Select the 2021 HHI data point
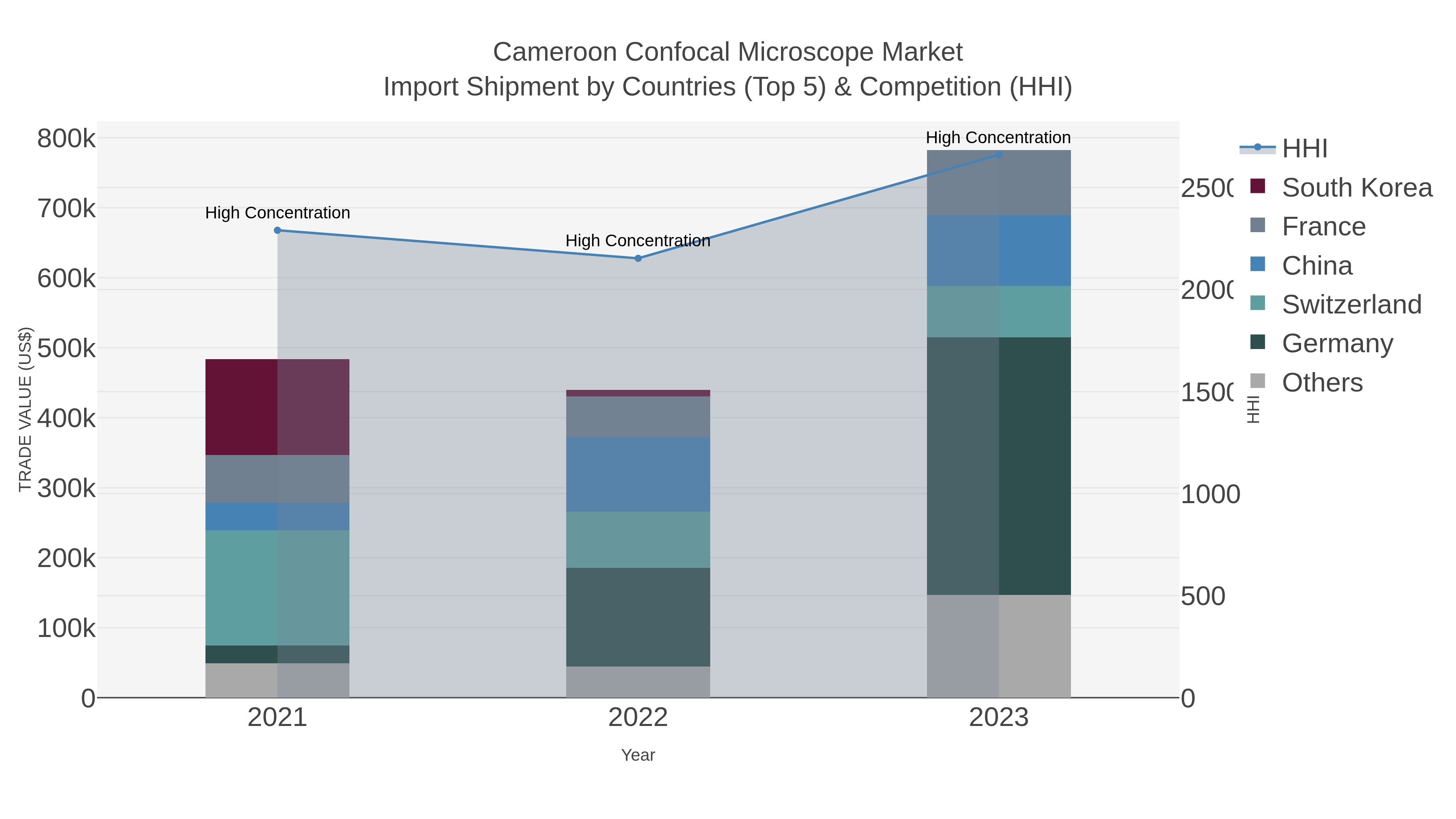Screen dimensions: 1456x819 (x=277, y=230)
